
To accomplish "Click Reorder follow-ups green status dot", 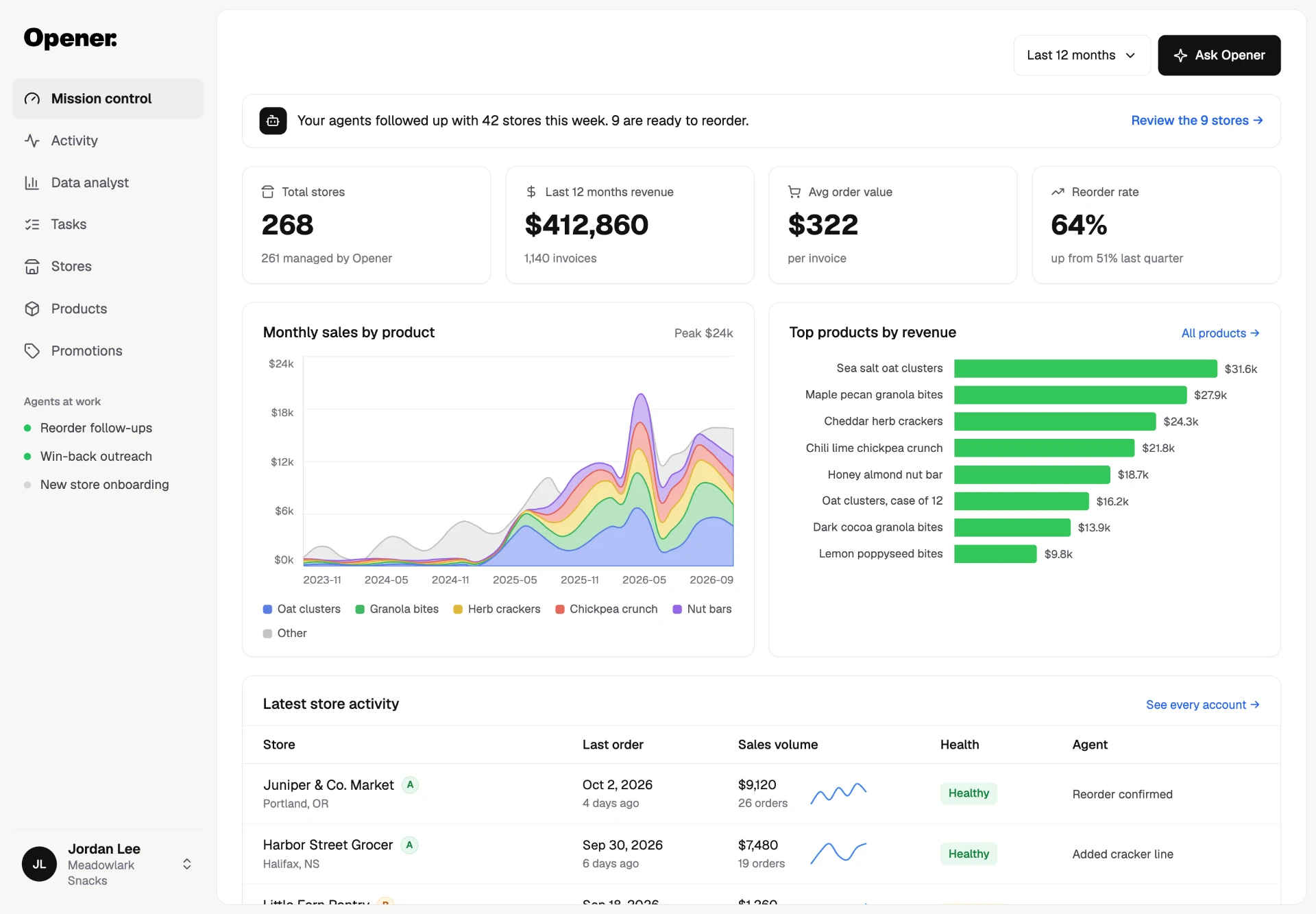I will [27, 428].
